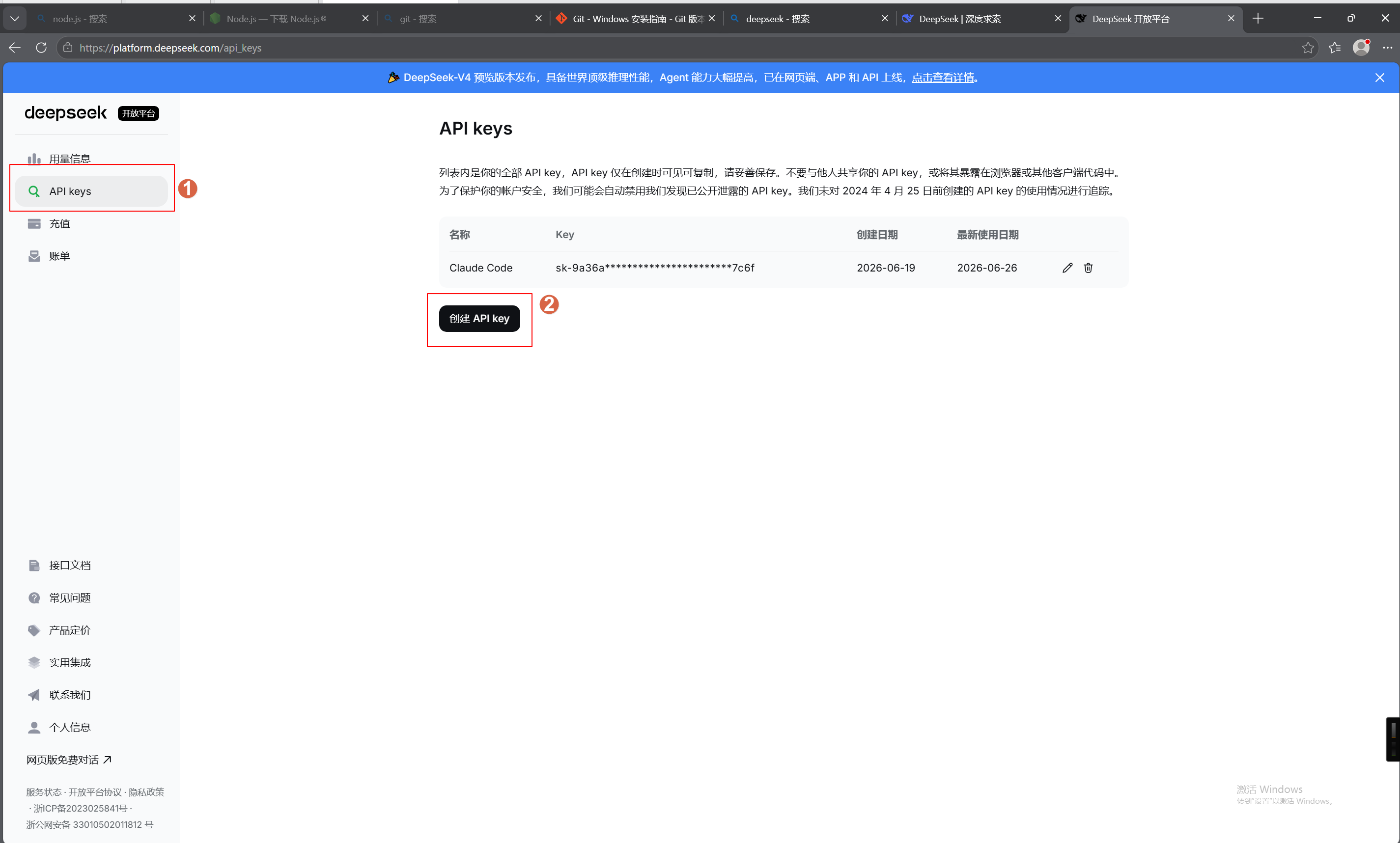The image size is (1400, 843).
Task: Close the git - 搜索 tab
Action: pyautogui.click(x=538, y=19)
